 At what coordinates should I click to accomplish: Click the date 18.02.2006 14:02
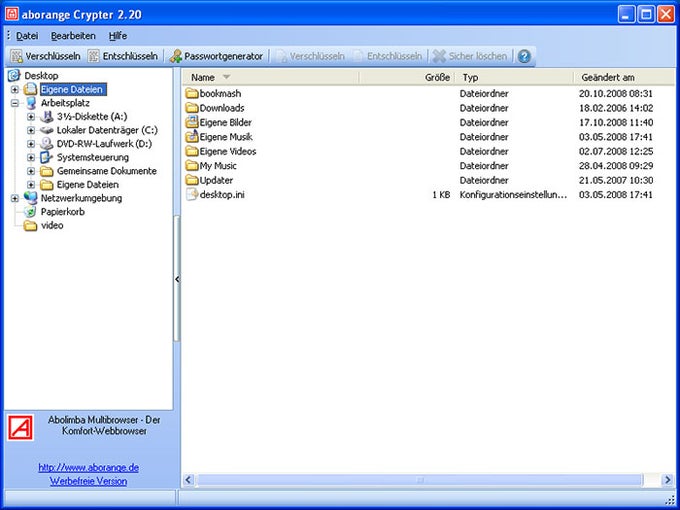click(616, 108)
